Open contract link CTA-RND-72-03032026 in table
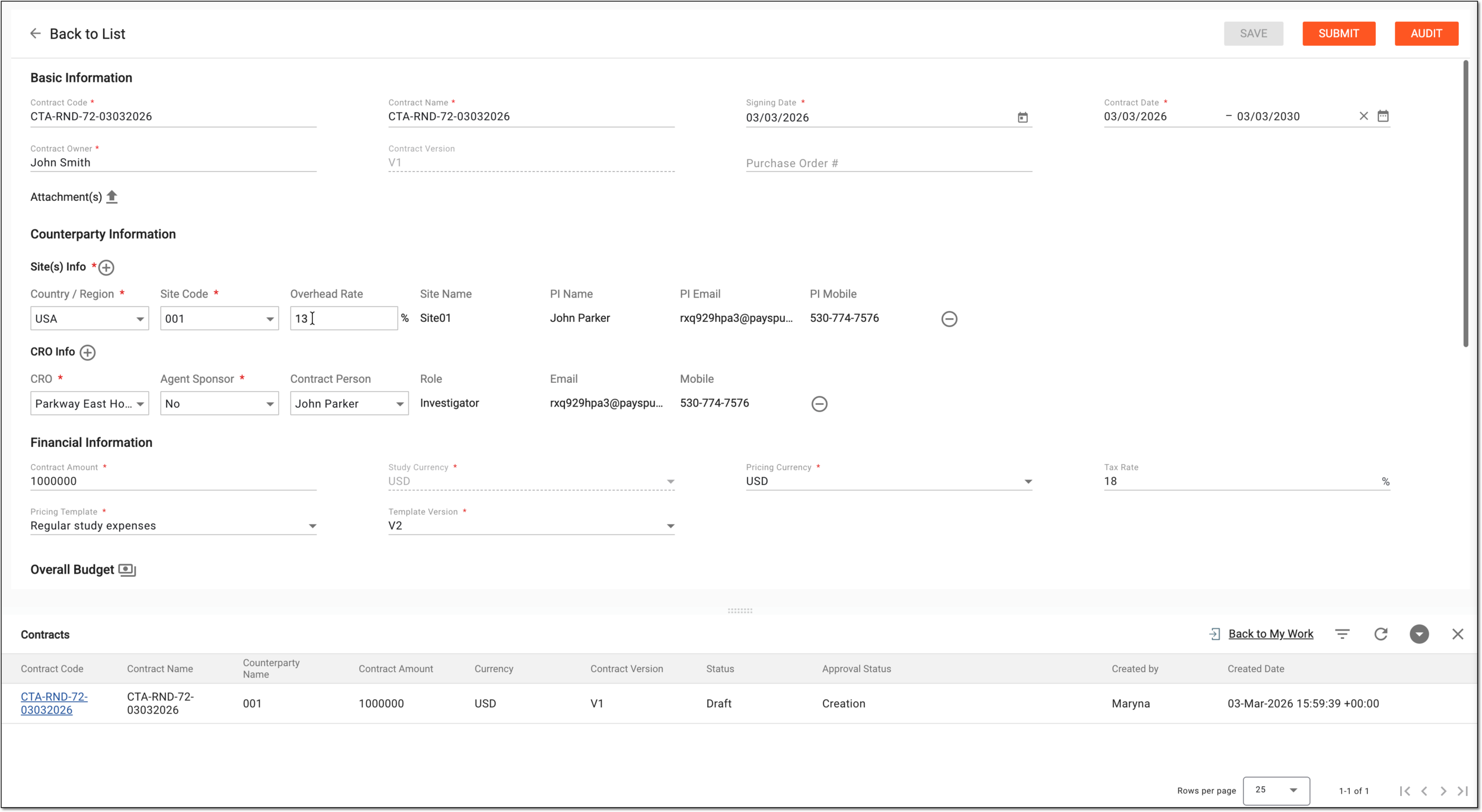Screen dimensions: 1482x812 tap(54, 704)
